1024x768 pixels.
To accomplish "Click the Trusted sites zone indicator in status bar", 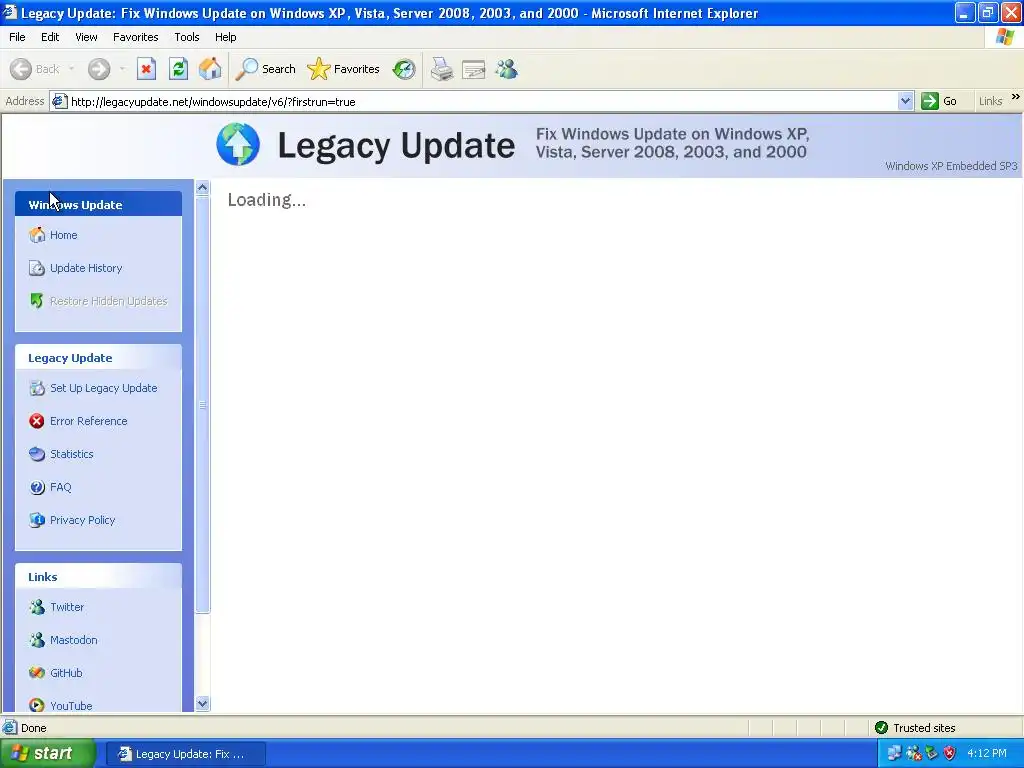I will click(916, 728).
